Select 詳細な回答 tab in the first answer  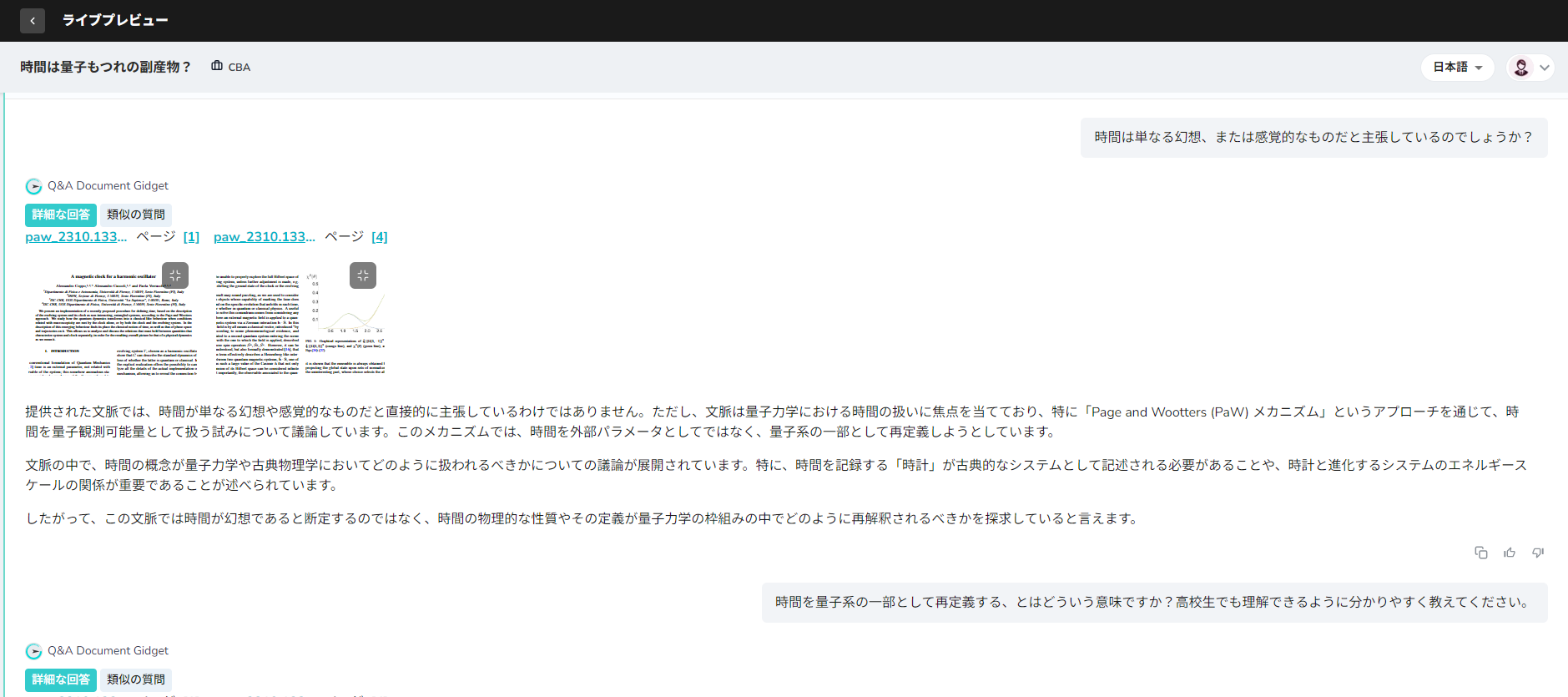pos(61,215)
